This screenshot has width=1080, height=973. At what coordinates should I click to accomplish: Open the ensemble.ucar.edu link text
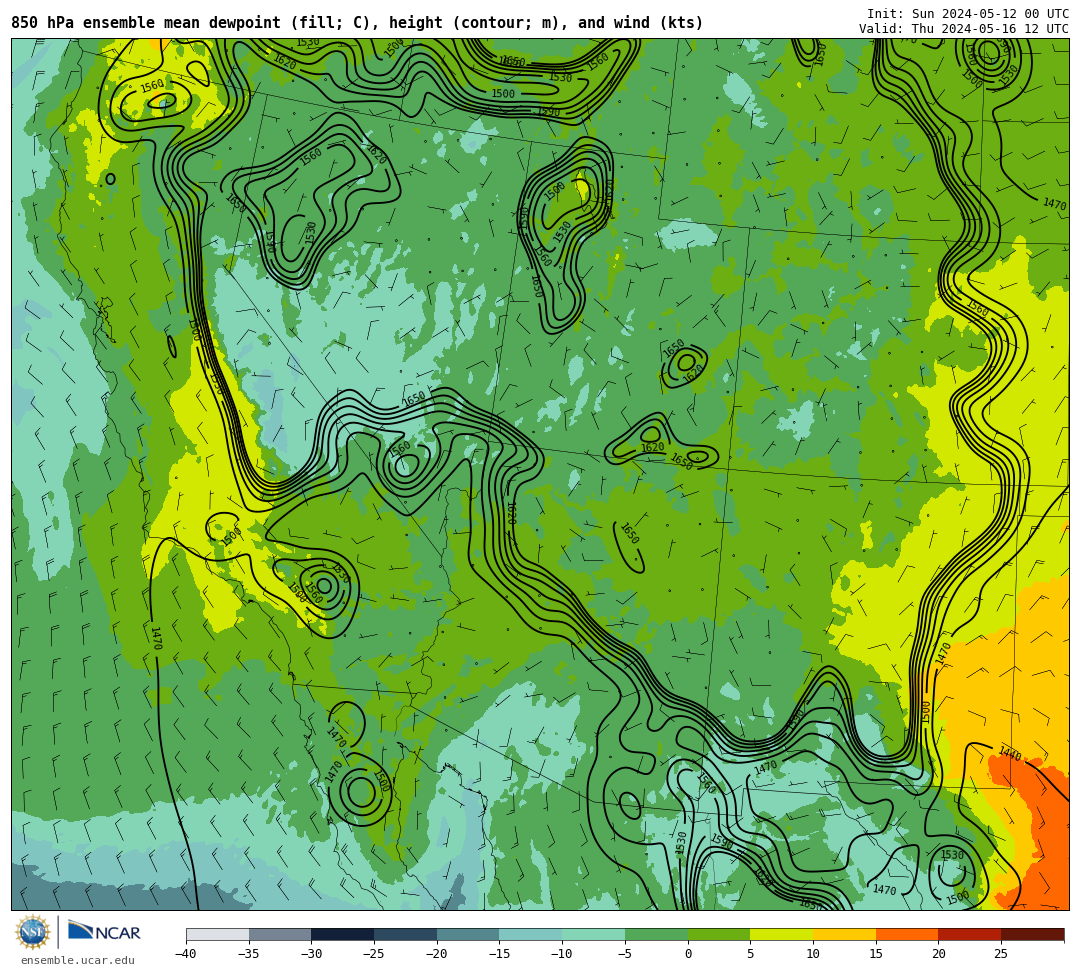coord(78,960)
